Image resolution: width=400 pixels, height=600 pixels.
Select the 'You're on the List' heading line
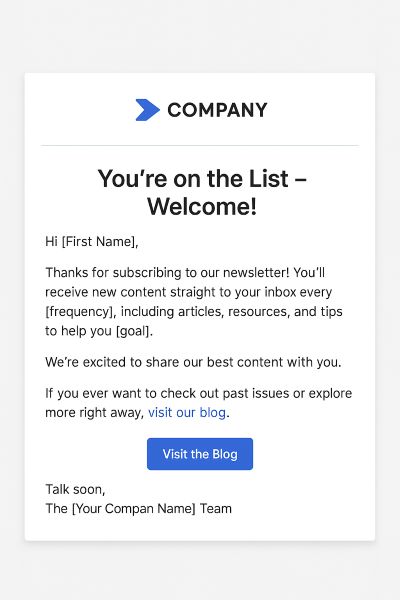202,179
